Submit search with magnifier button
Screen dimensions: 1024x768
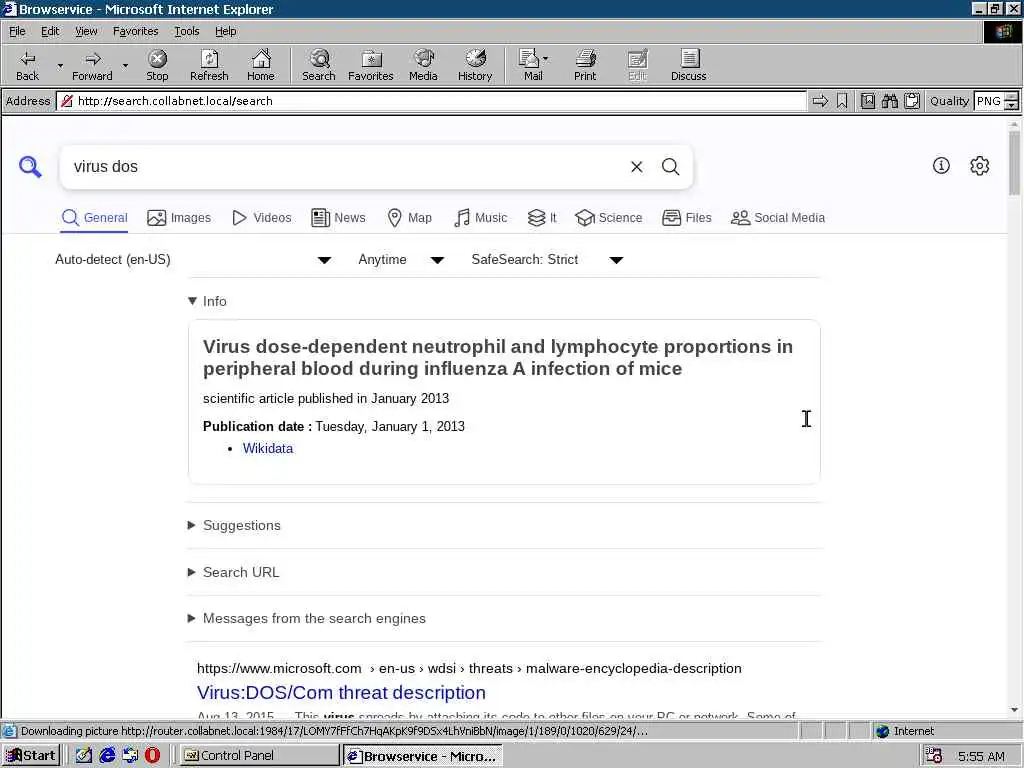point(671,167)
